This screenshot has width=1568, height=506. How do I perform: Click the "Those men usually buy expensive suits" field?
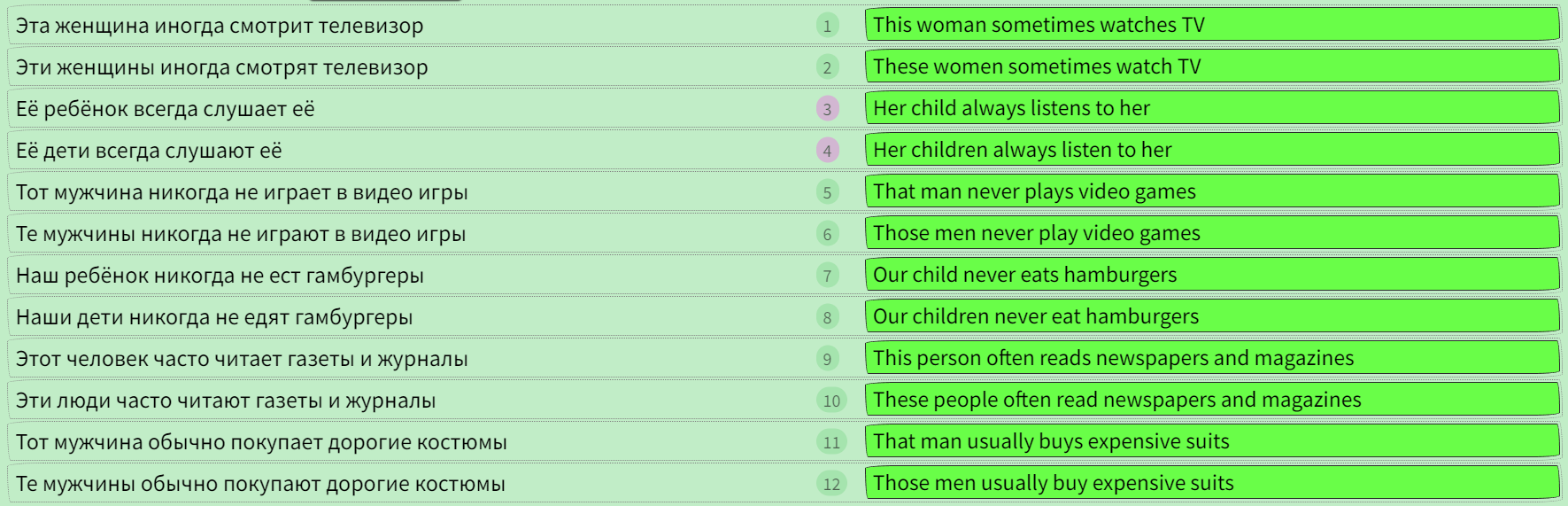[x=1211, y=483]
